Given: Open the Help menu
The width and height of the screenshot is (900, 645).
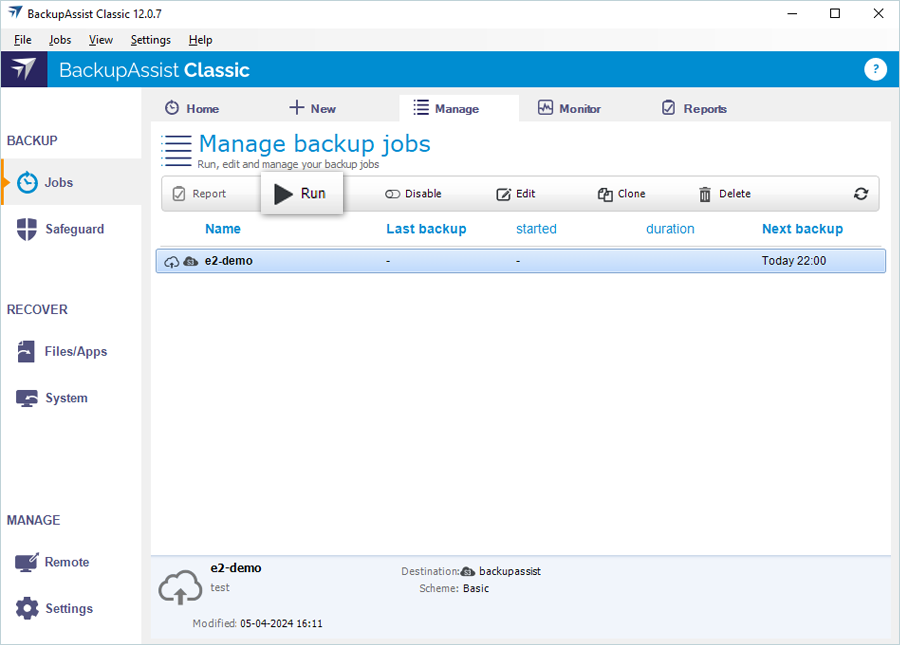Looking at the screenshot, I should (x=200, y=40).
